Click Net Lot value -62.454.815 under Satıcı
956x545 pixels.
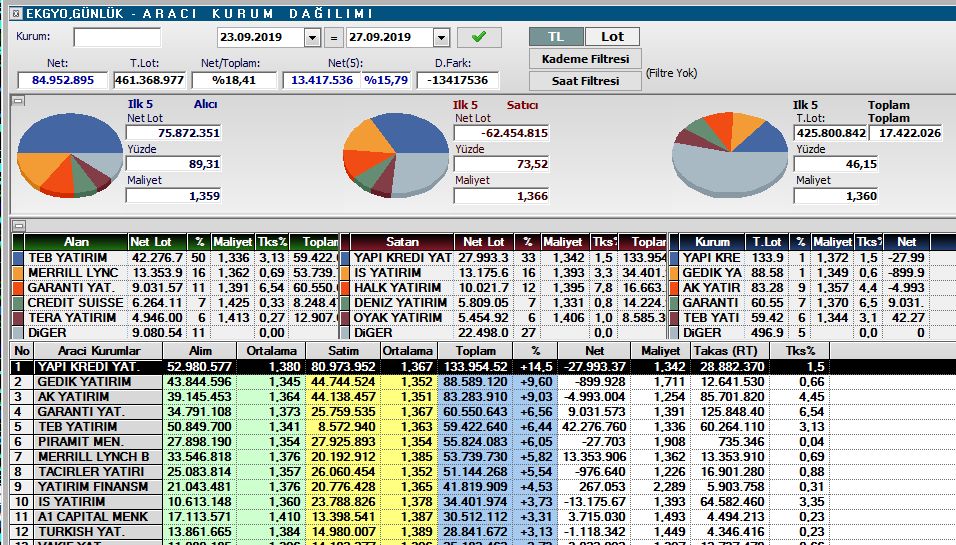pyautogui.click(x=501, y=133)
